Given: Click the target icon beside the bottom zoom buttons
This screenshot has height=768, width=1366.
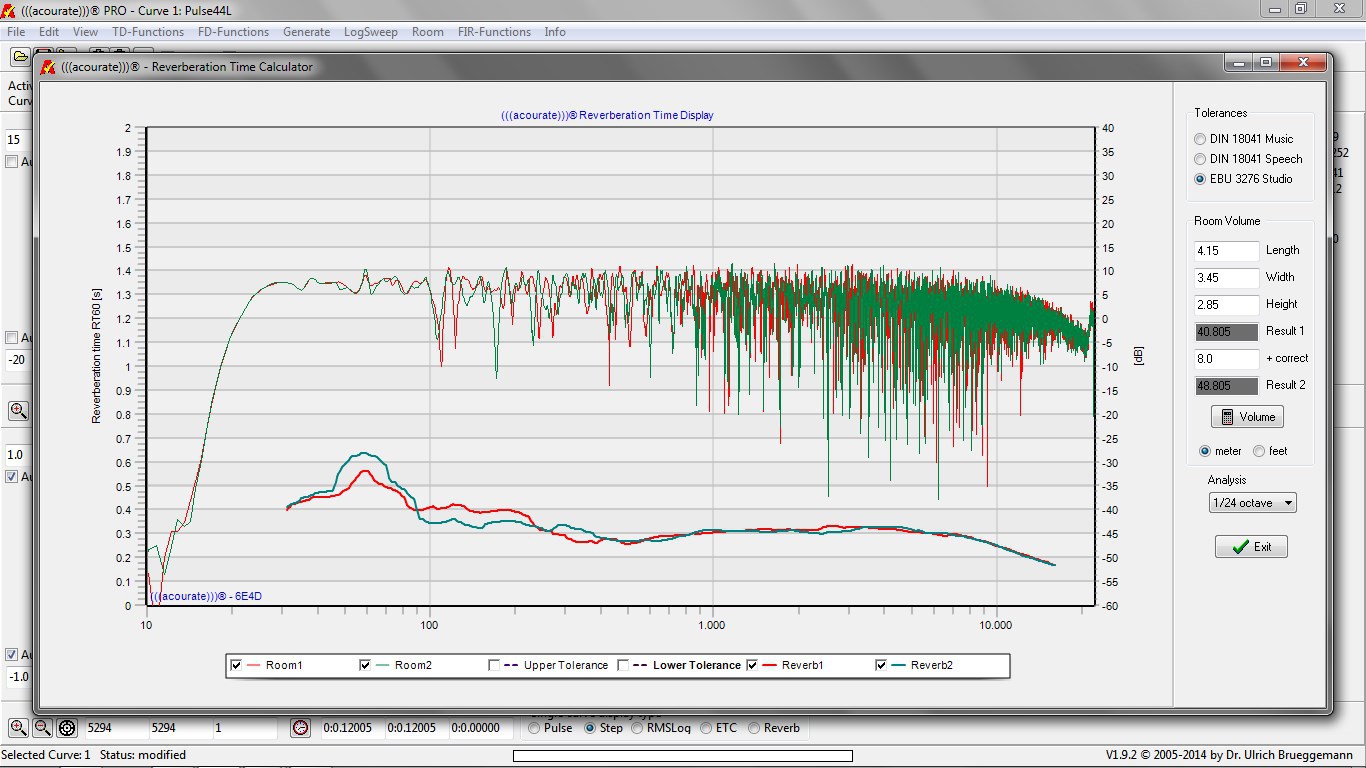Looking at the screenshot, I should pos(67,728).
